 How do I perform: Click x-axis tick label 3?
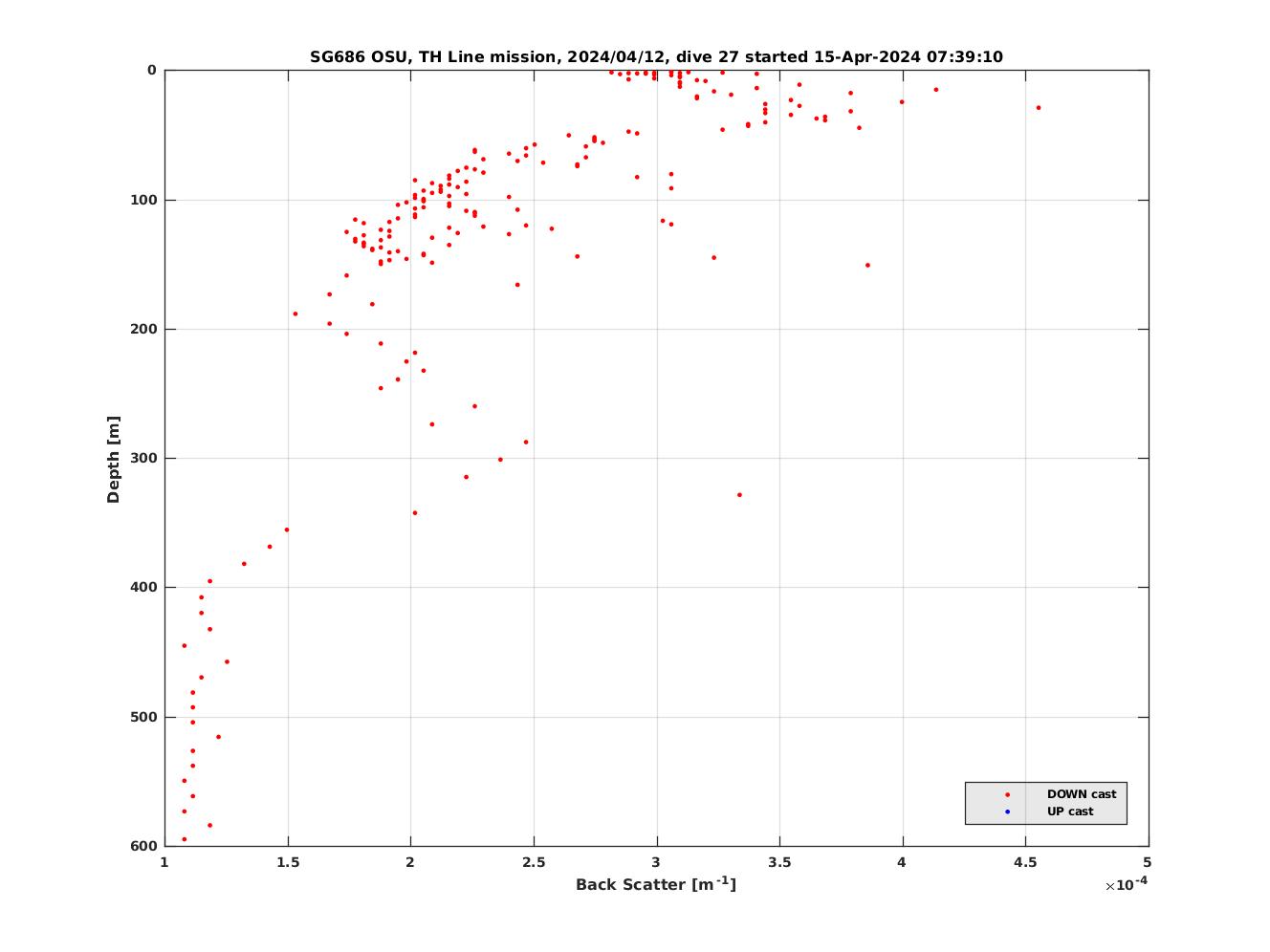point(657,863)
